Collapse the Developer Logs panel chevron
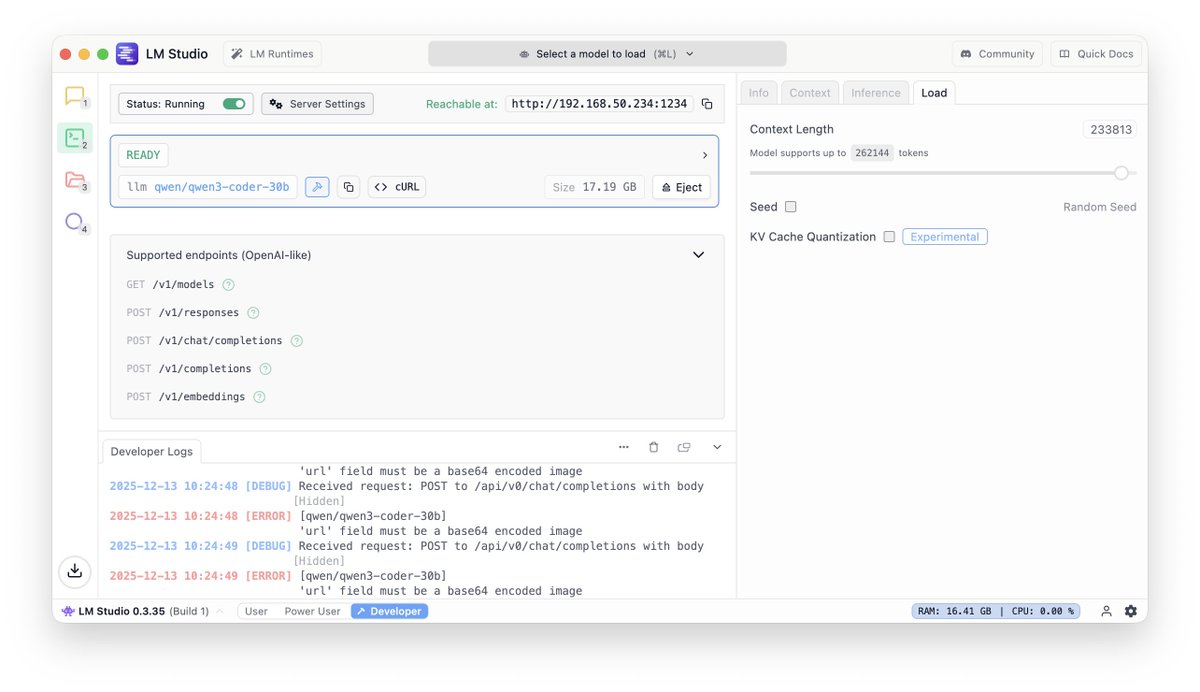The height and width of the screenshot is (692, 1200). pos(717,448)
